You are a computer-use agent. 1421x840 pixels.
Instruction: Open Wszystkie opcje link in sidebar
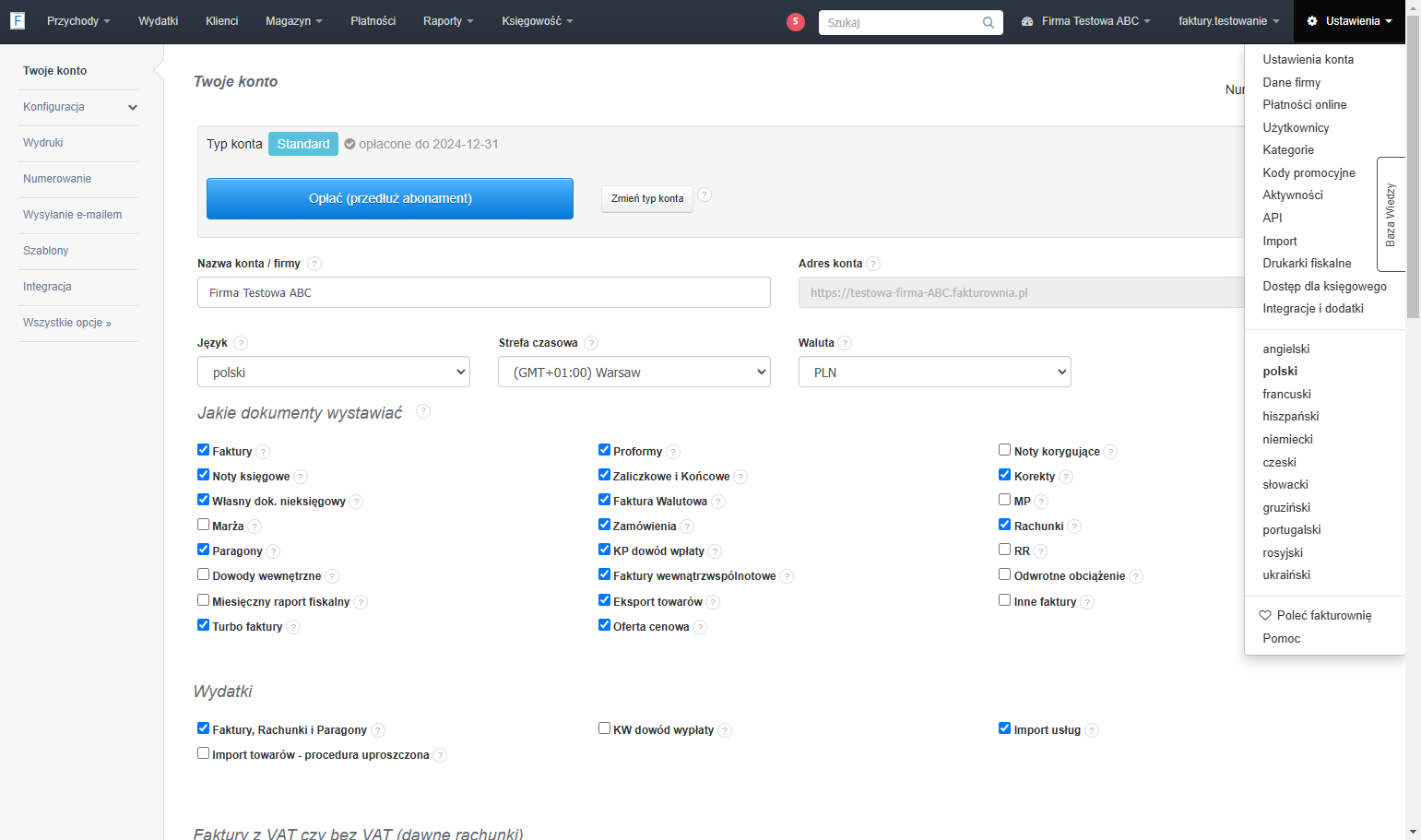click(x=67, y=323)
